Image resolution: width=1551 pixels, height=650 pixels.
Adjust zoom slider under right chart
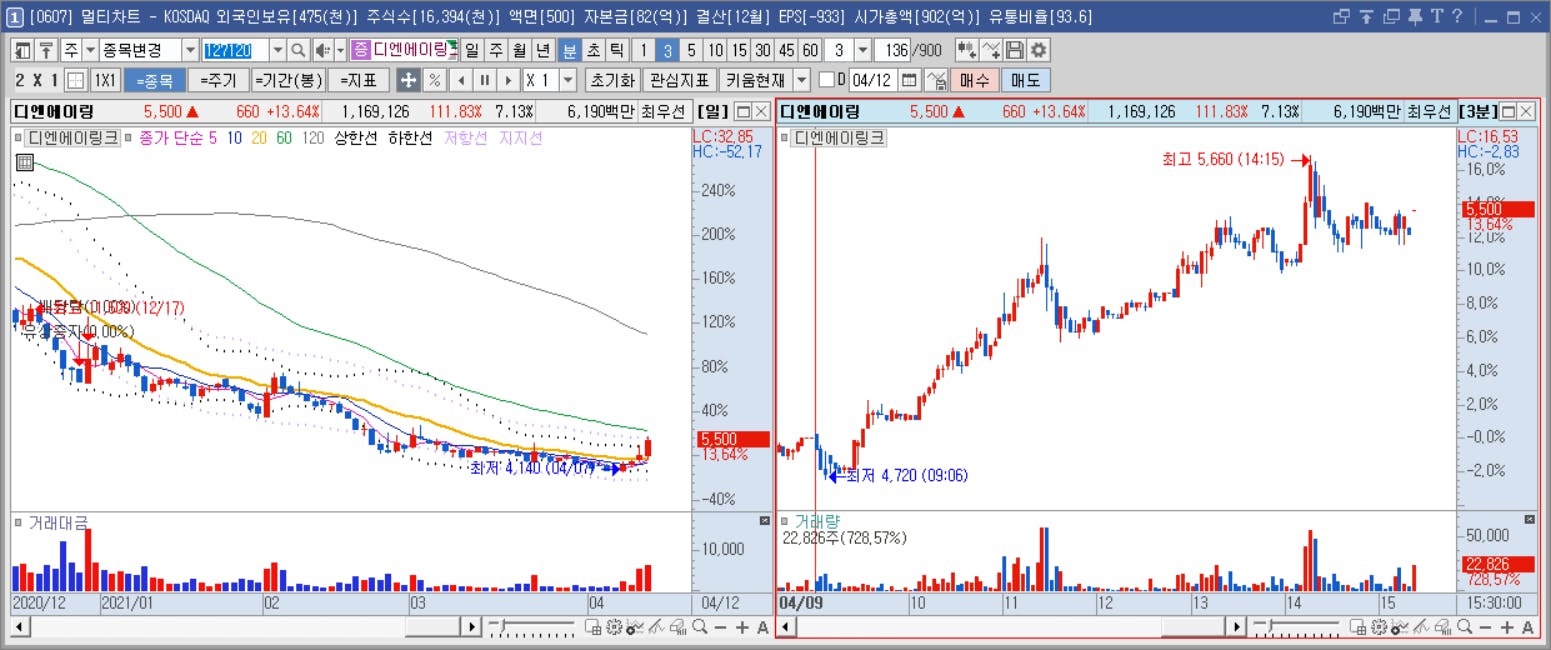coord(1298,627)
